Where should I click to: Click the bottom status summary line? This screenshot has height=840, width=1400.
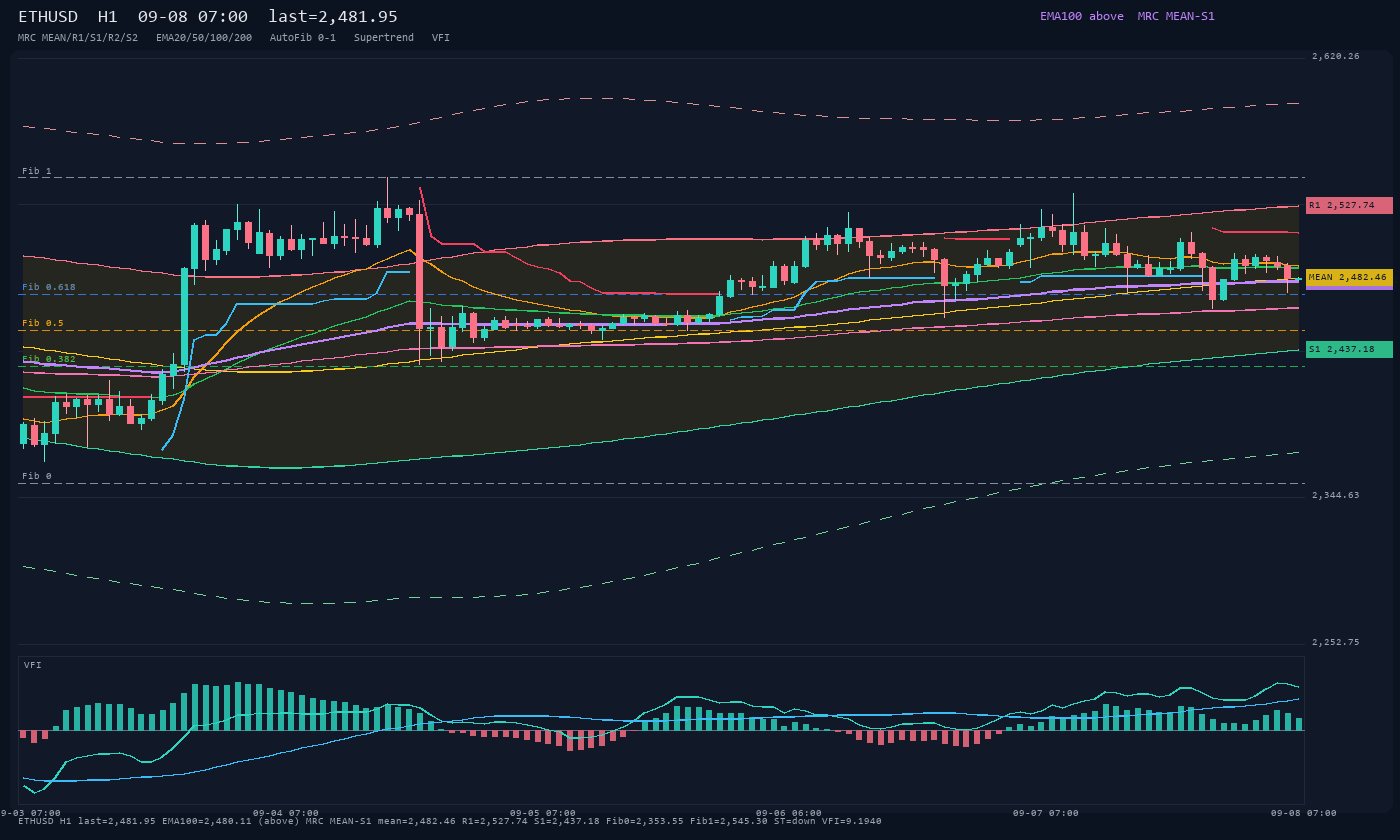tap(450, 821)
